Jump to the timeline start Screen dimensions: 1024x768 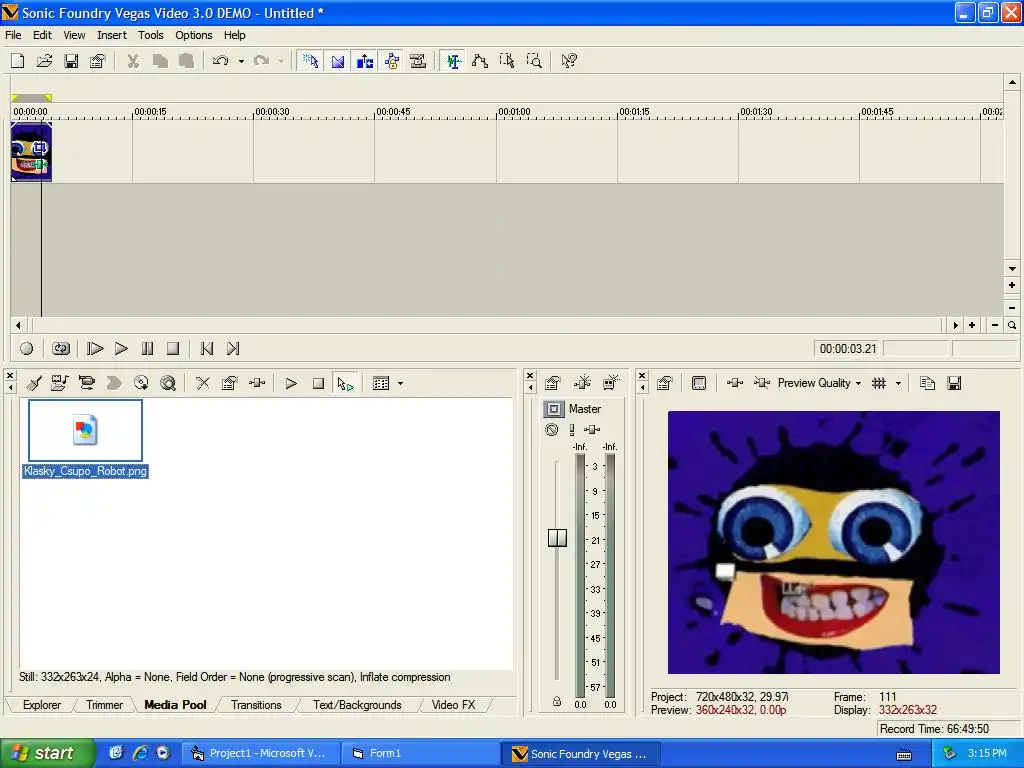pos(207,349)
